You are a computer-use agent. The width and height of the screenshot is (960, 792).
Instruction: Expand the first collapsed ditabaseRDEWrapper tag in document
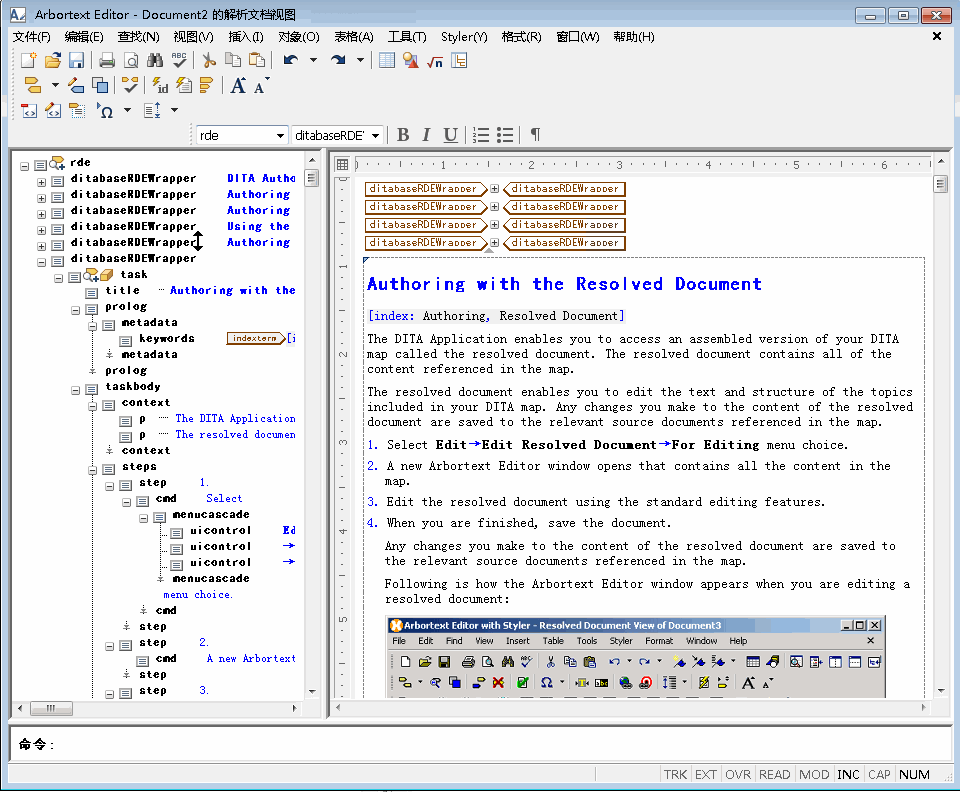(495, 189)
